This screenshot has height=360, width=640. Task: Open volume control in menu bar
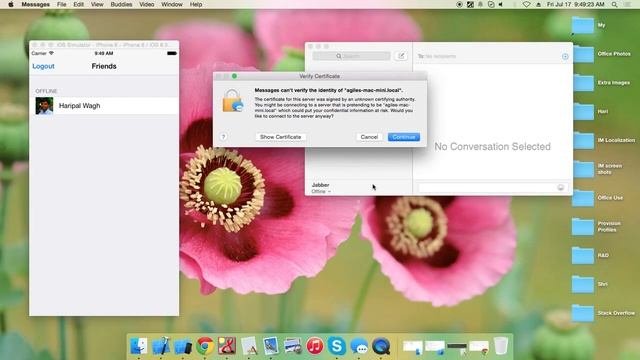tap(501, 4)
